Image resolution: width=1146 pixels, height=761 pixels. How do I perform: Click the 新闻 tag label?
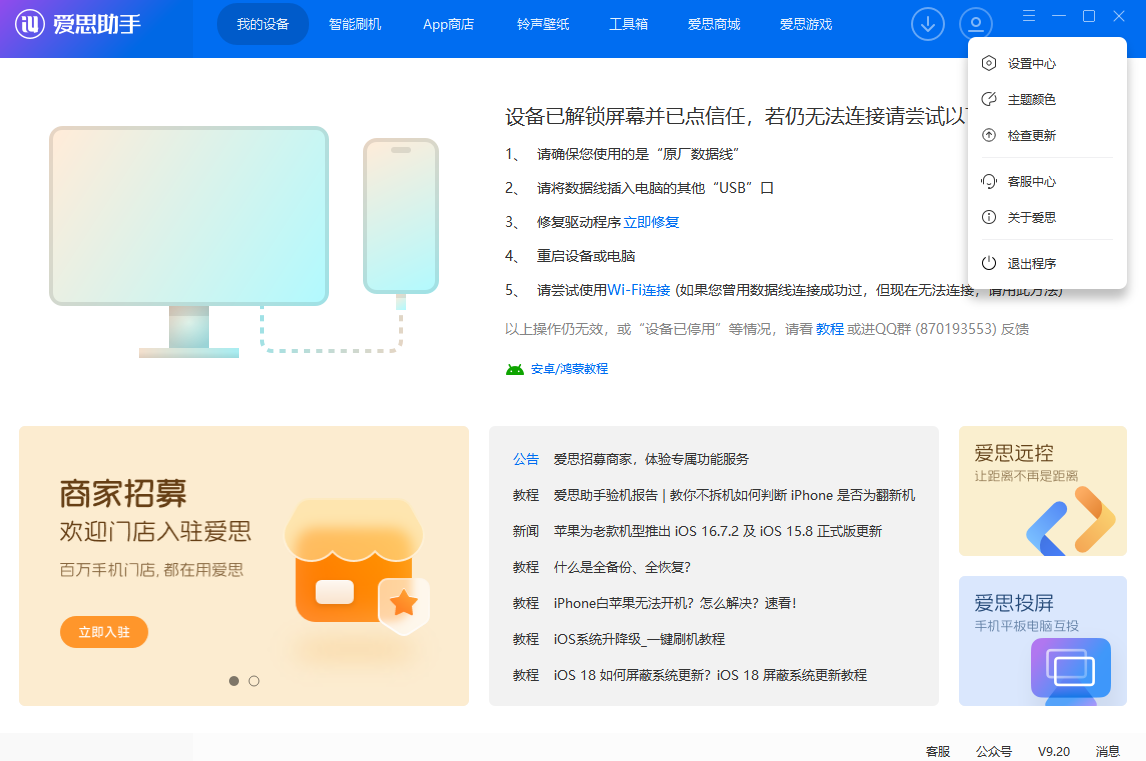coord(525,531)
